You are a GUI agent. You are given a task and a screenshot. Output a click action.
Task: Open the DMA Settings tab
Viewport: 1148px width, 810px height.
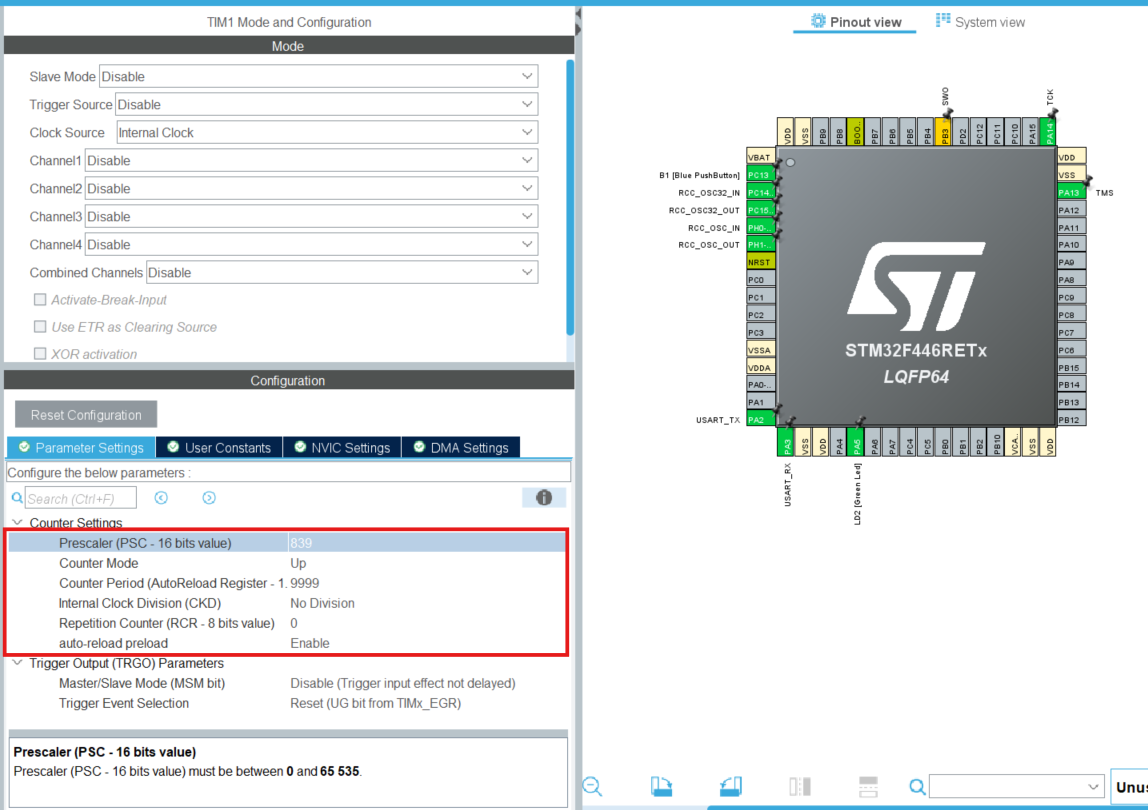coord(461,447)
